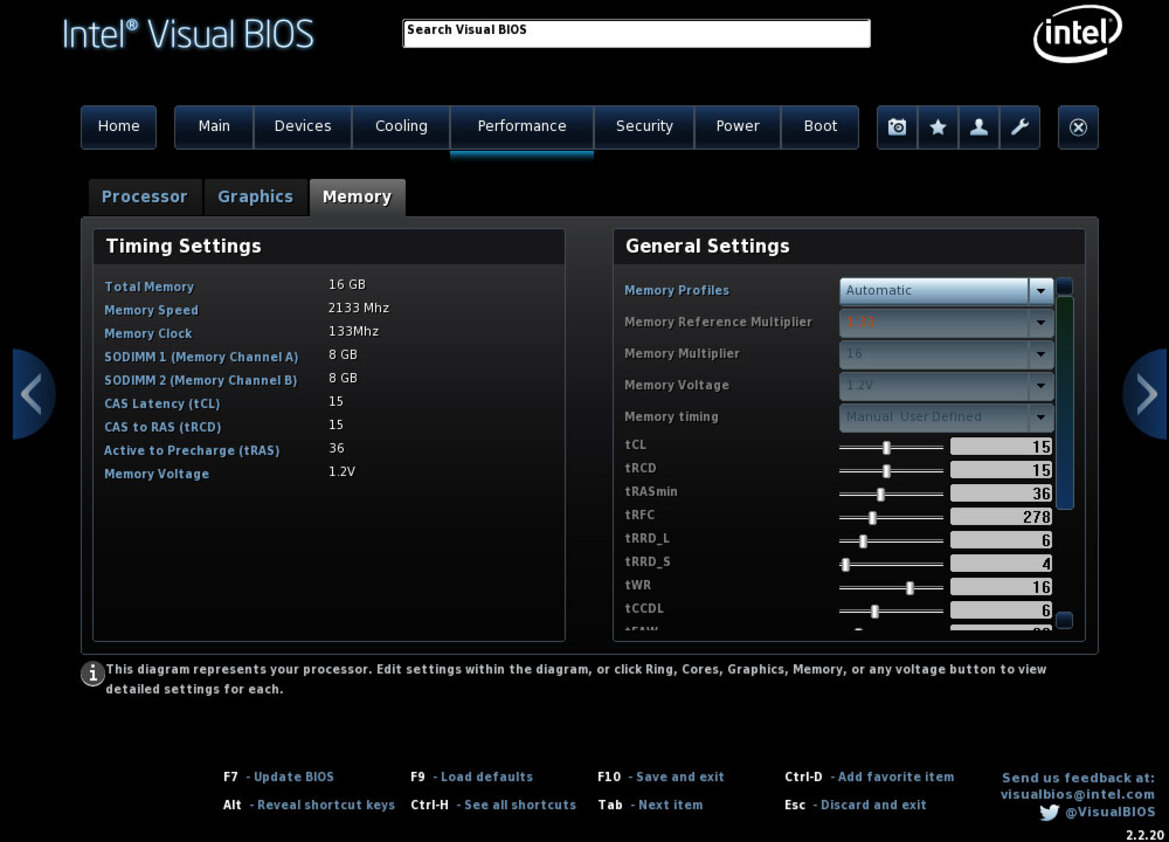Select the Performance menu
Viewport: 1169px width, 842px height.
(522, 127)
